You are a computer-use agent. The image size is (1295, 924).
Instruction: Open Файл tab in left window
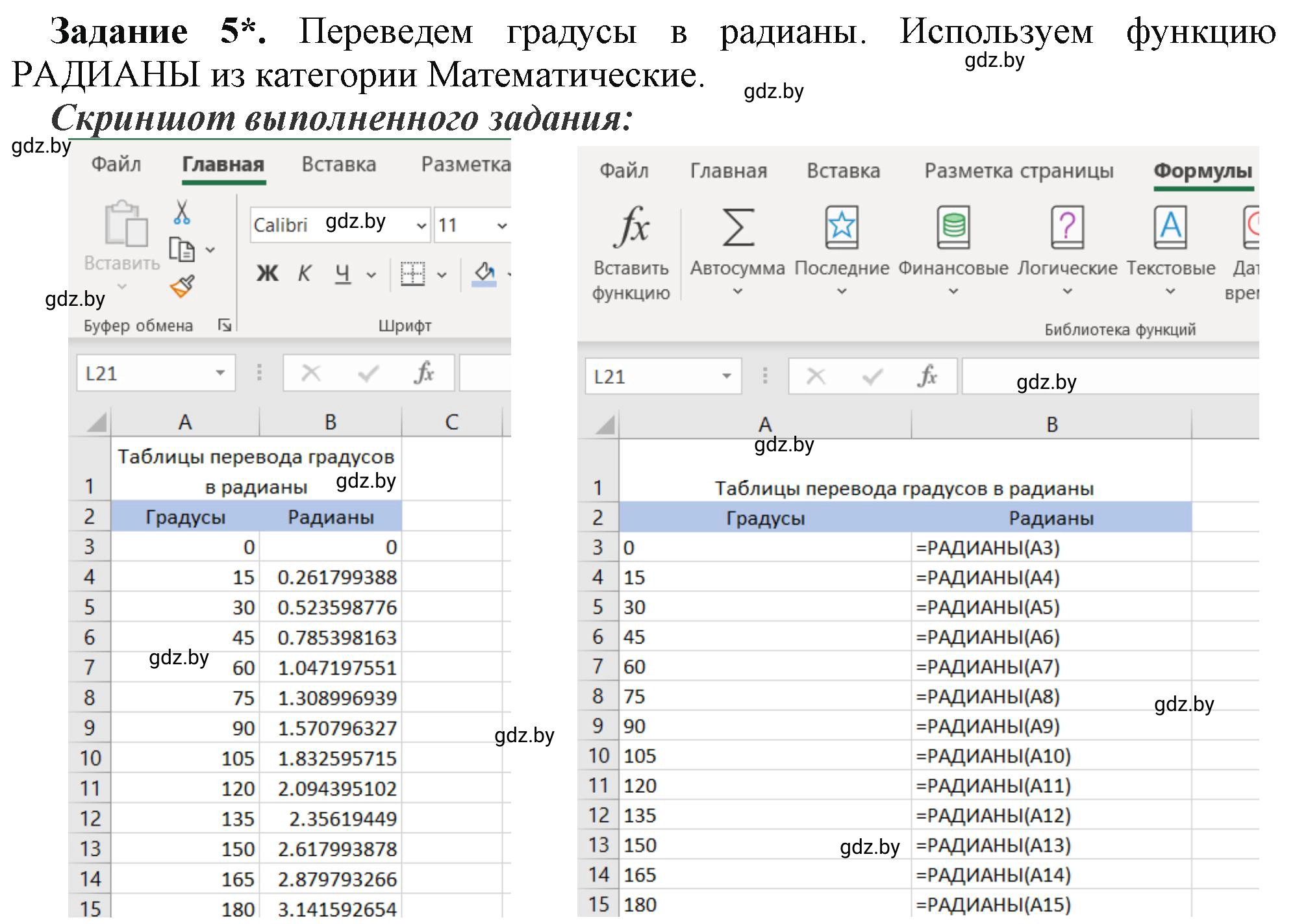click(x=116, y=164)
